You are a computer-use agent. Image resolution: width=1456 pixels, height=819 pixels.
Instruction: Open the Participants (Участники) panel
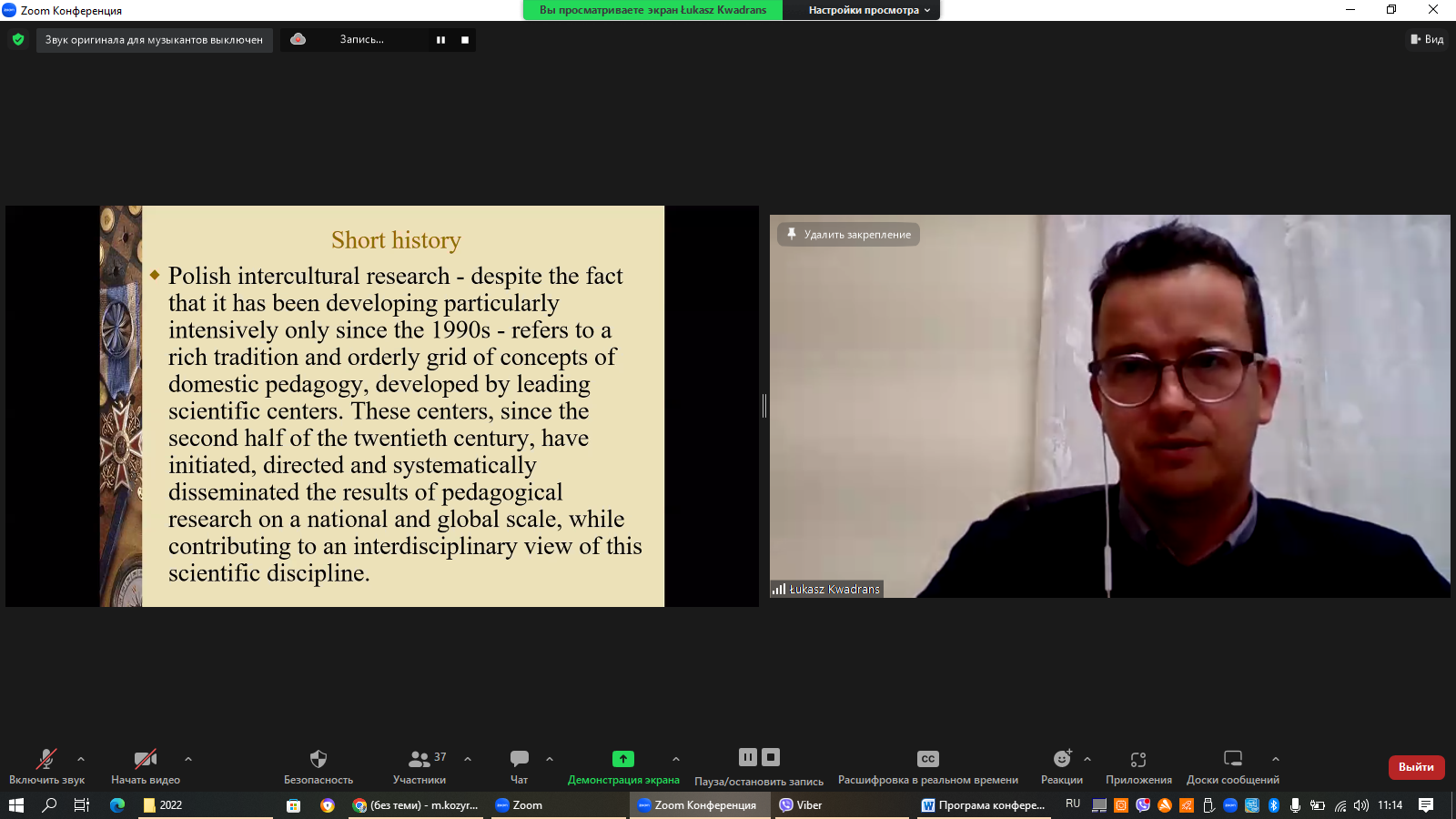click(x=420, y=759)
